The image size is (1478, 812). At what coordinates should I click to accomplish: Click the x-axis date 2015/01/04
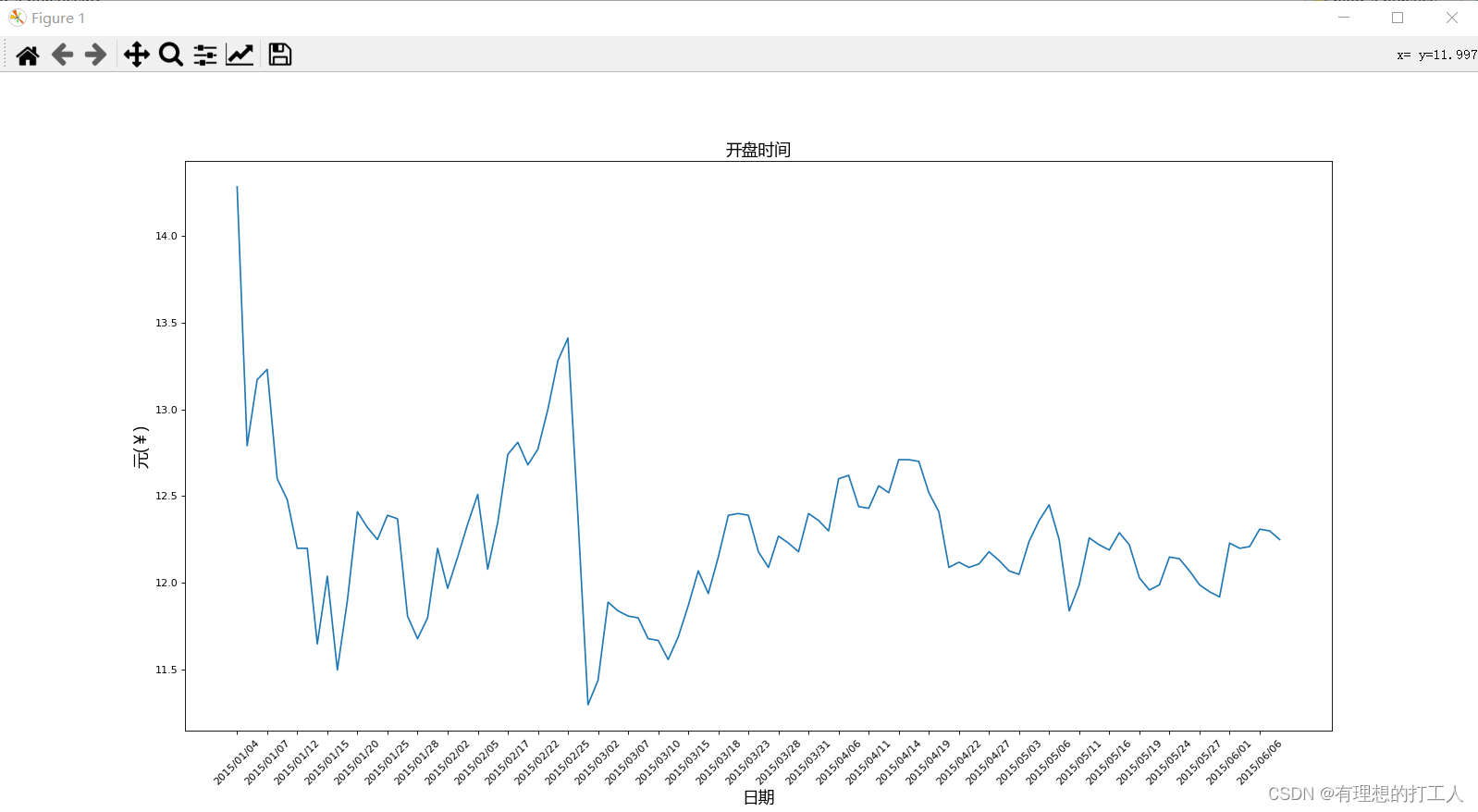236,762
